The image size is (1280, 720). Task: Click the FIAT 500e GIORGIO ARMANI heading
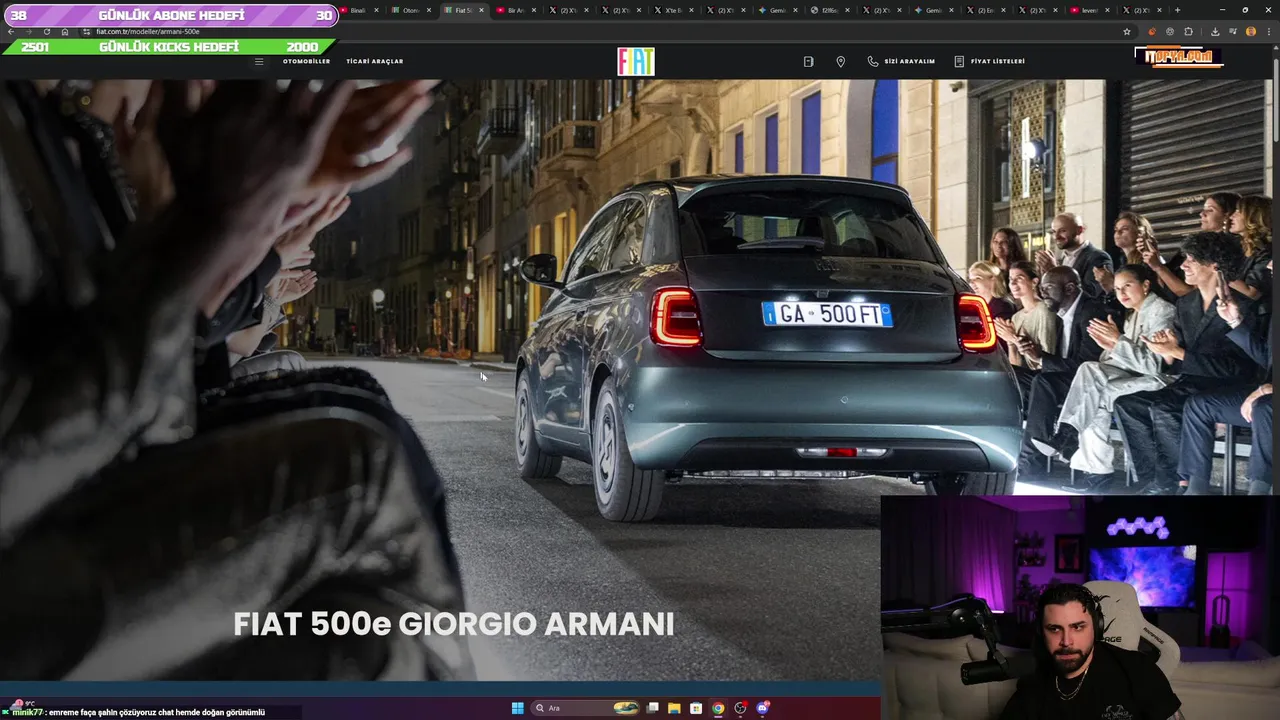(454, 624)
